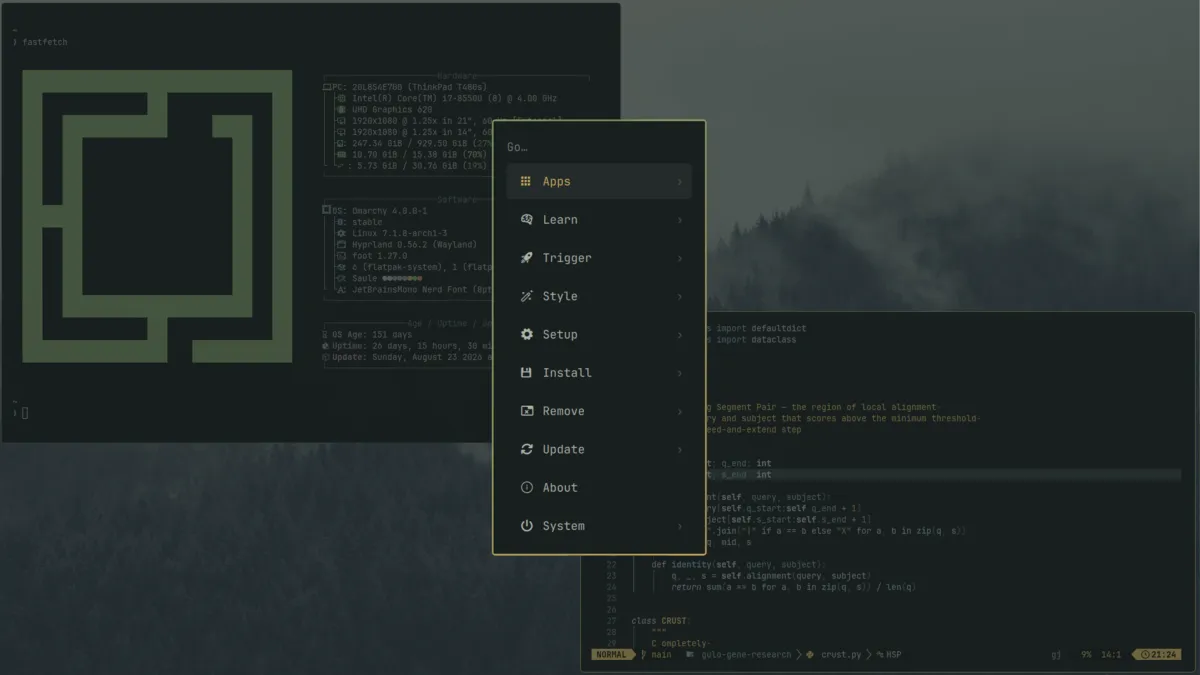Click the '9%' scroll position in statusline
Viewport: 1200px width, 675px height.
[x=1086, y=655]
